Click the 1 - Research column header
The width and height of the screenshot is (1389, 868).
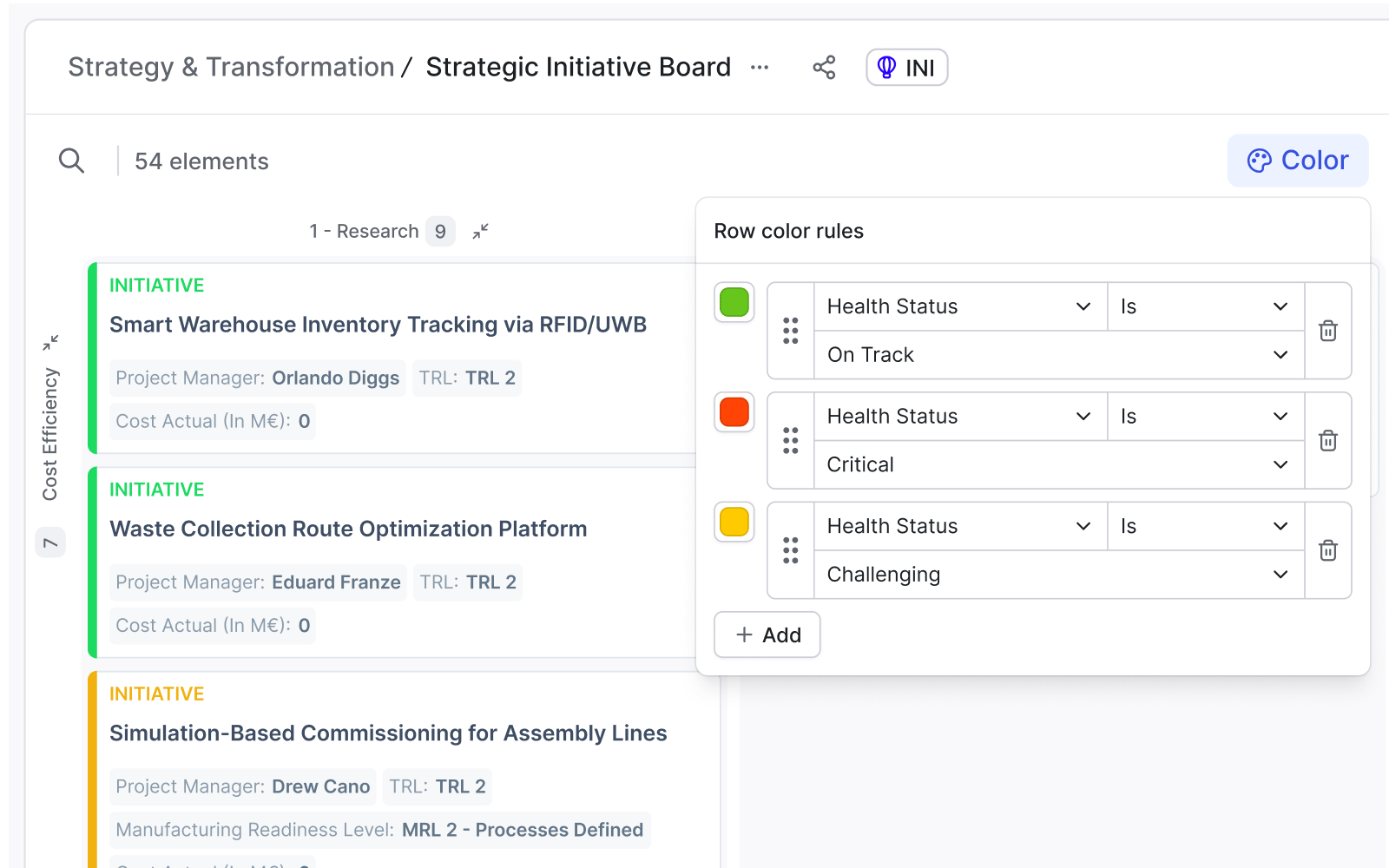coord(364,232)
